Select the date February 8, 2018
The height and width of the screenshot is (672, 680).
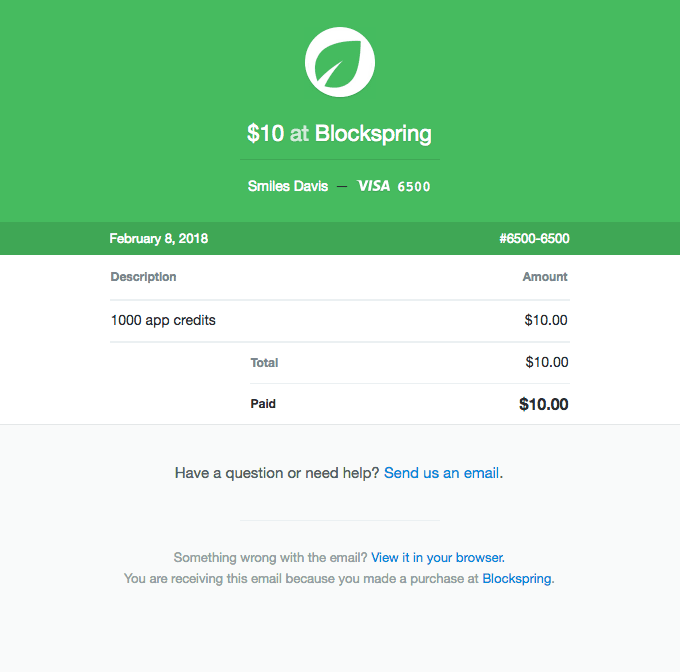point(159,239)
